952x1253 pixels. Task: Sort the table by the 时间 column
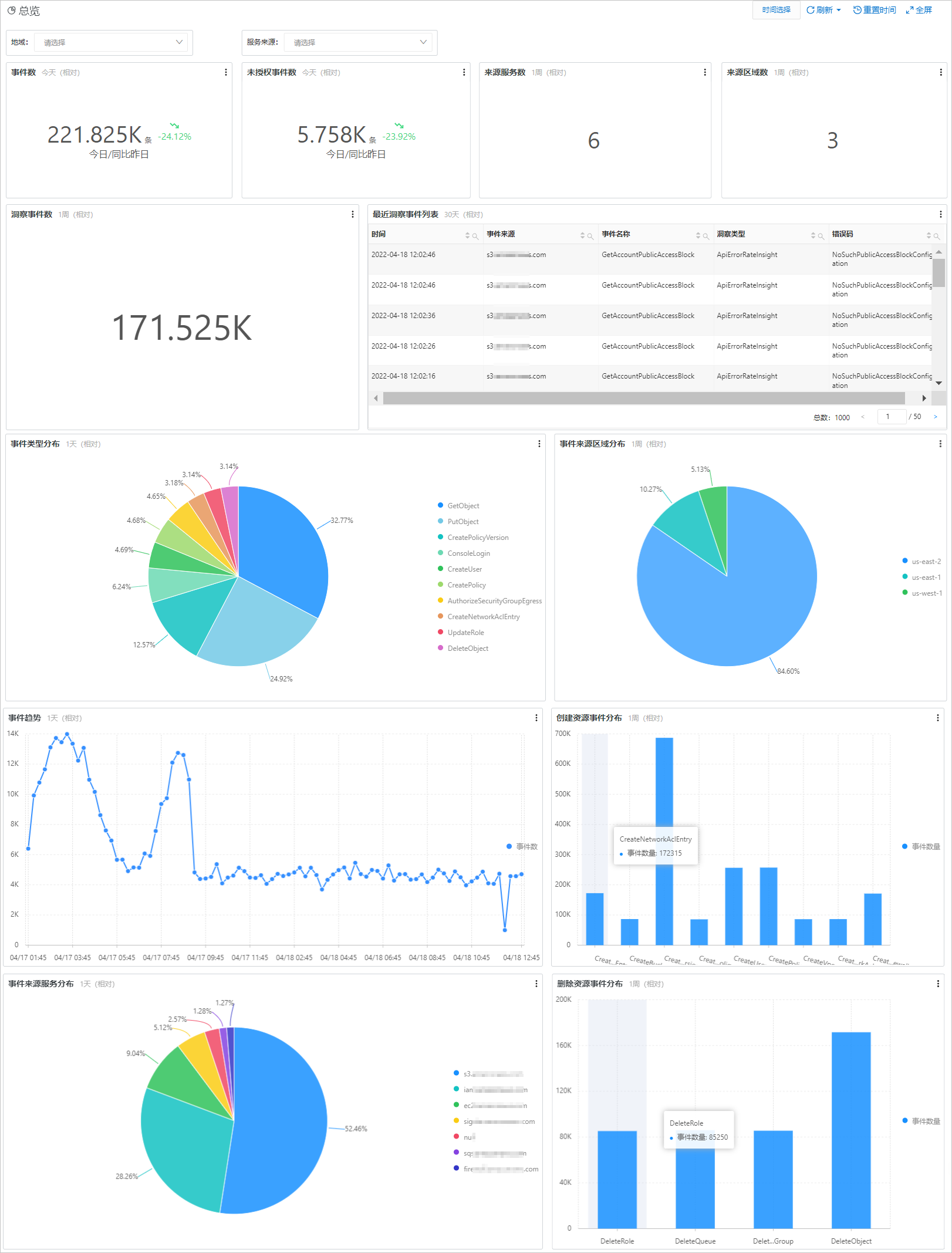coord(468,235)
